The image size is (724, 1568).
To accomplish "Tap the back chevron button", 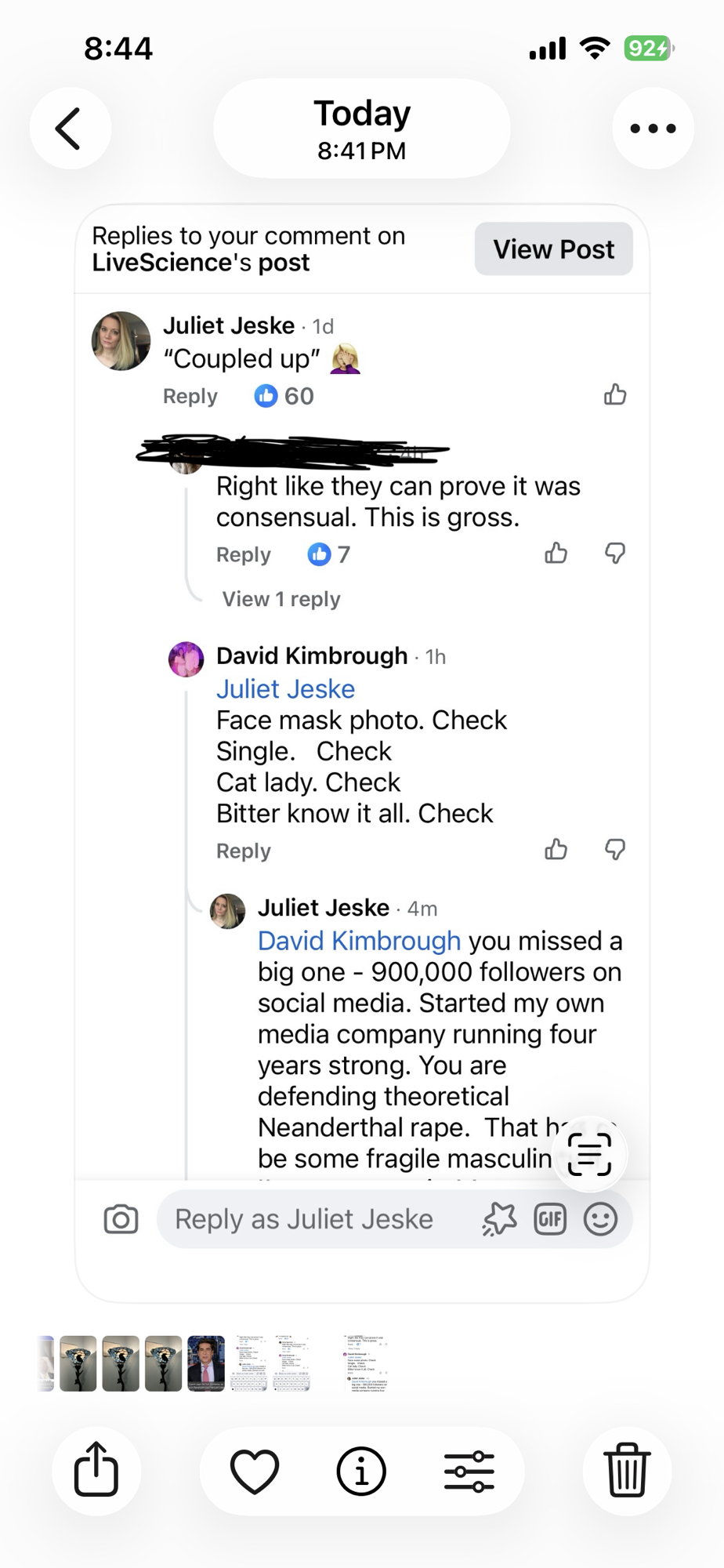I will [70, 129].
